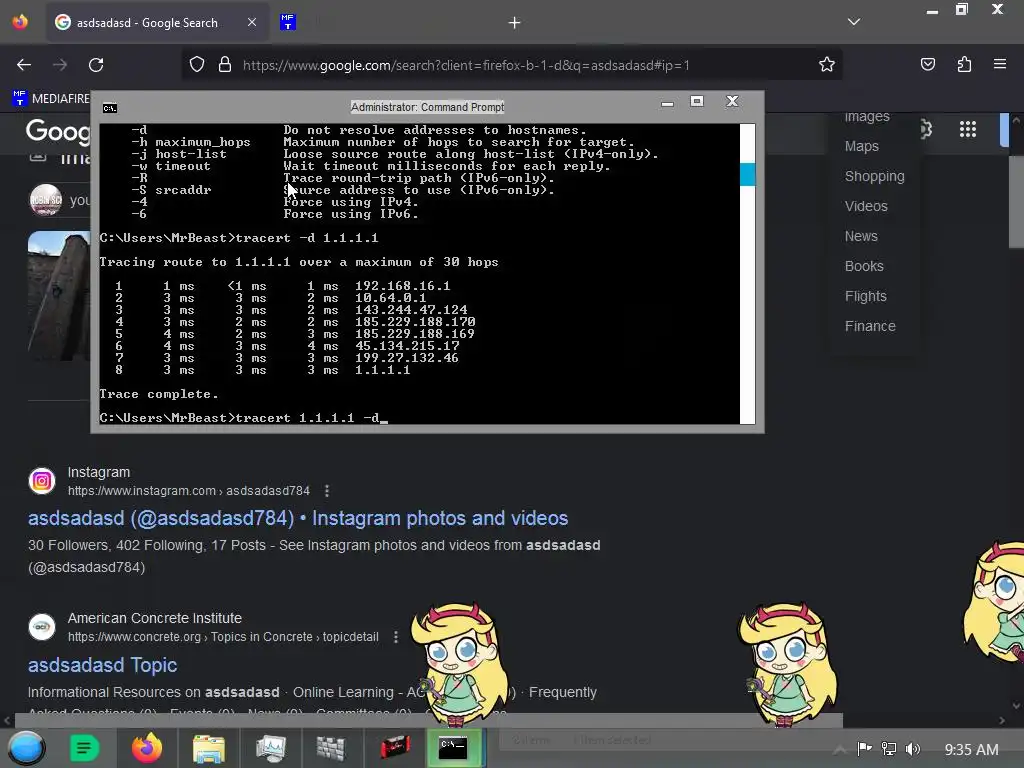The height and width of the screenshot is (768, 1024).
Task: Select Videos in the search filter menu
Action: click(866, 206)
